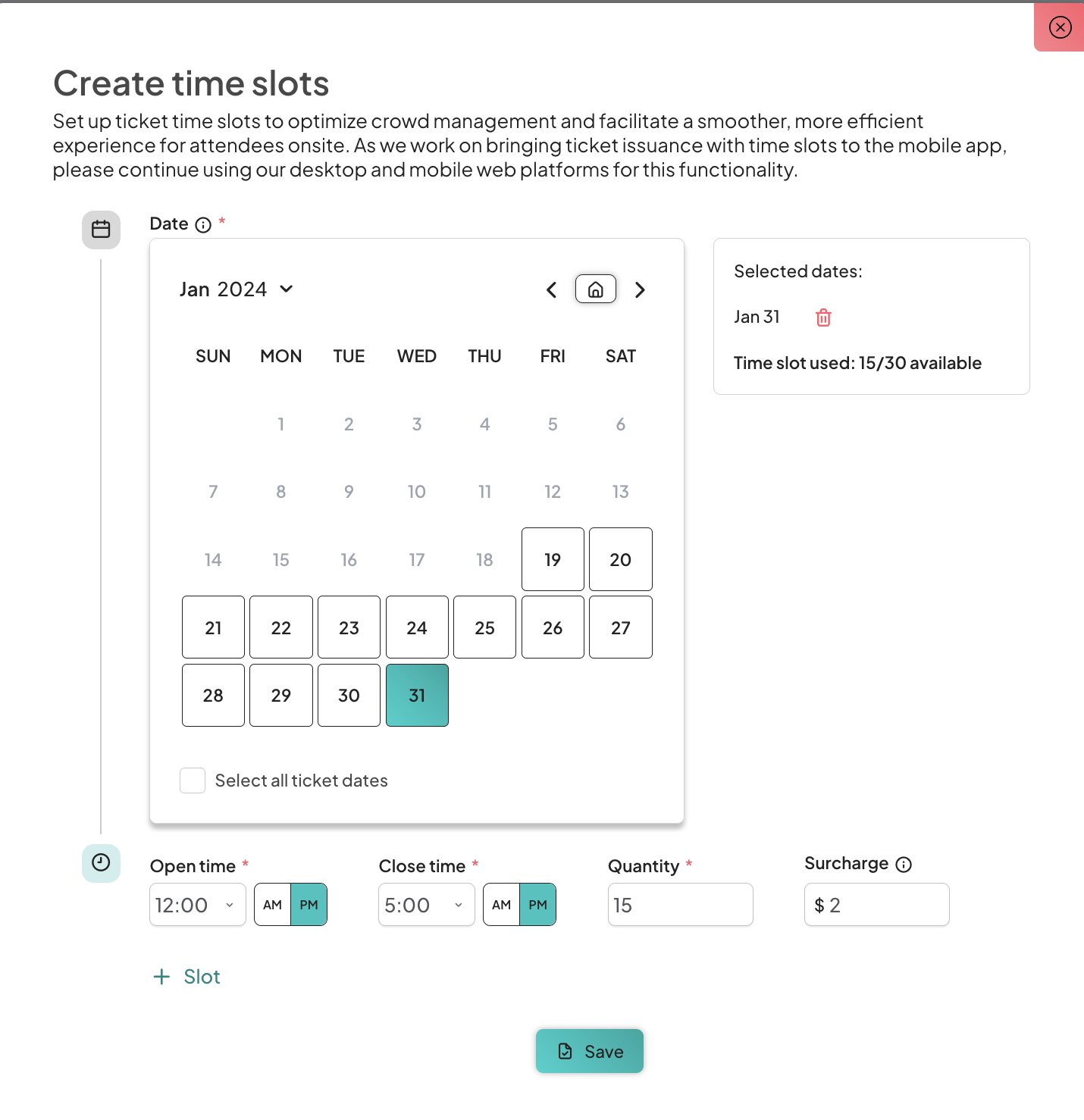Image resolution: width=1084 pixels, height=1120 pixels.
Task: Go to previous month arrow
Action: tap(552, 289)
